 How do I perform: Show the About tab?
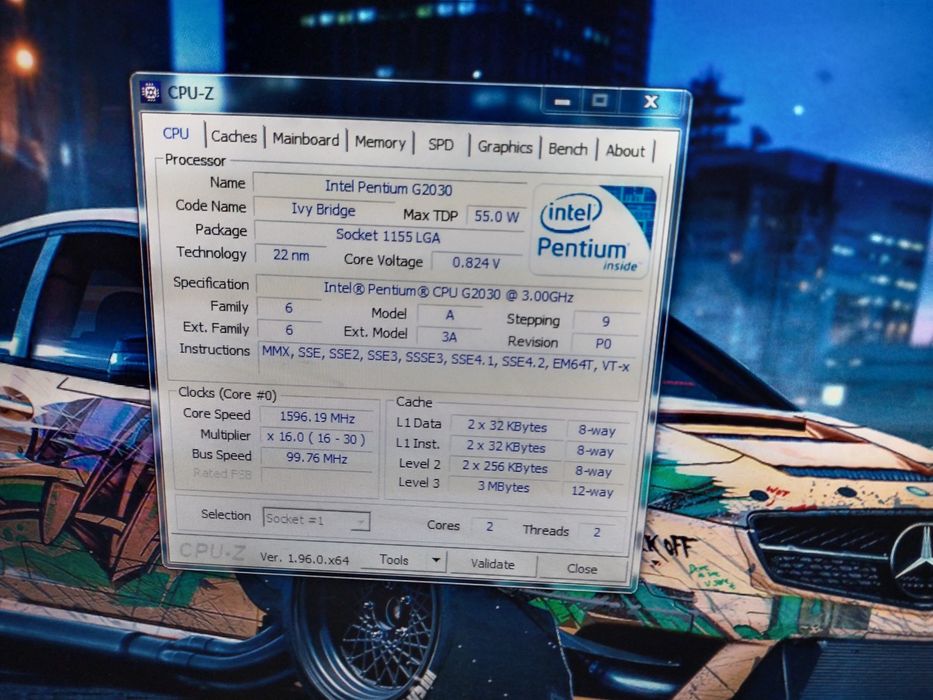[x=625, y=151]
